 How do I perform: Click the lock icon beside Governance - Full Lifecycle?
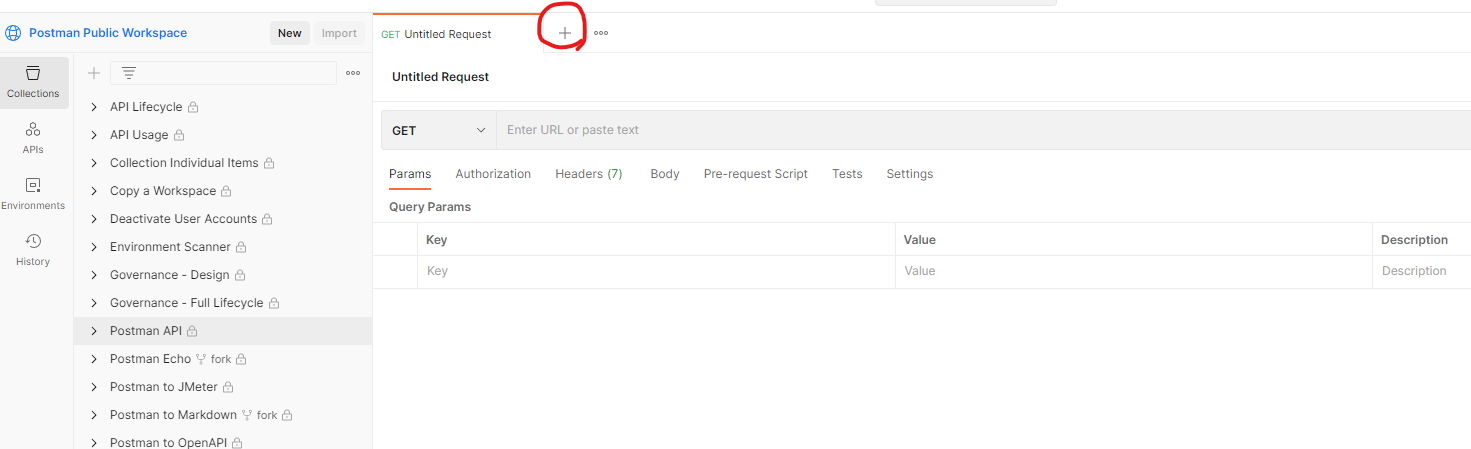coord(274,303)
